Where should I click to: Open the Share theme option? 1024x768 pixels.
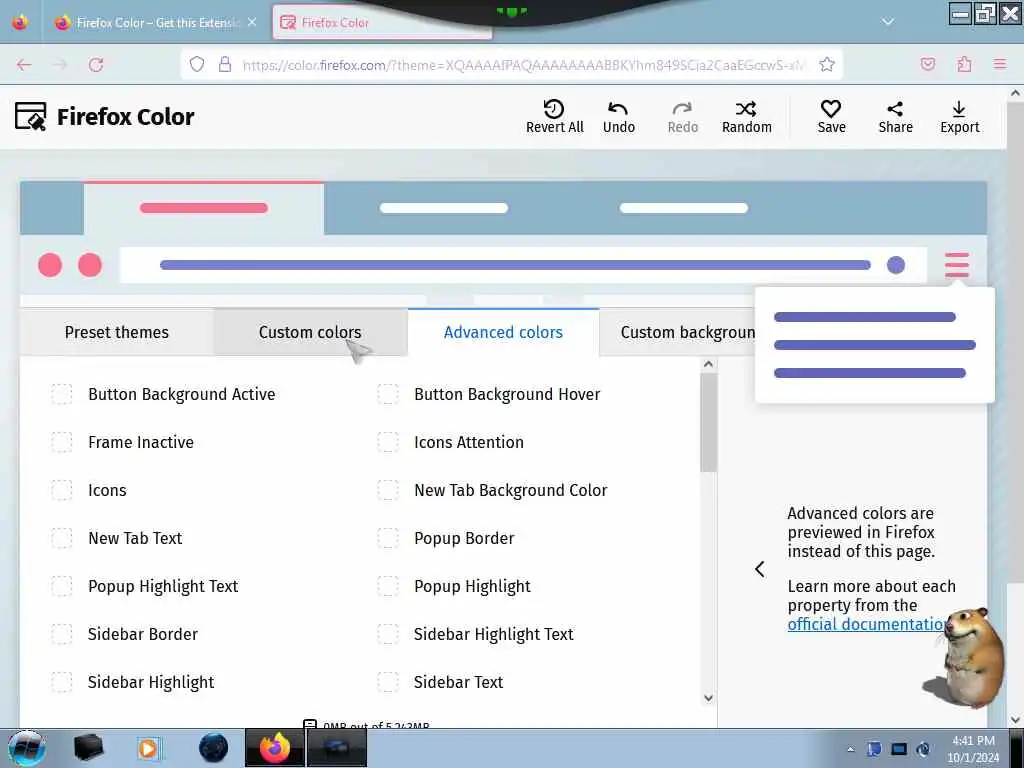pos(895,116)
